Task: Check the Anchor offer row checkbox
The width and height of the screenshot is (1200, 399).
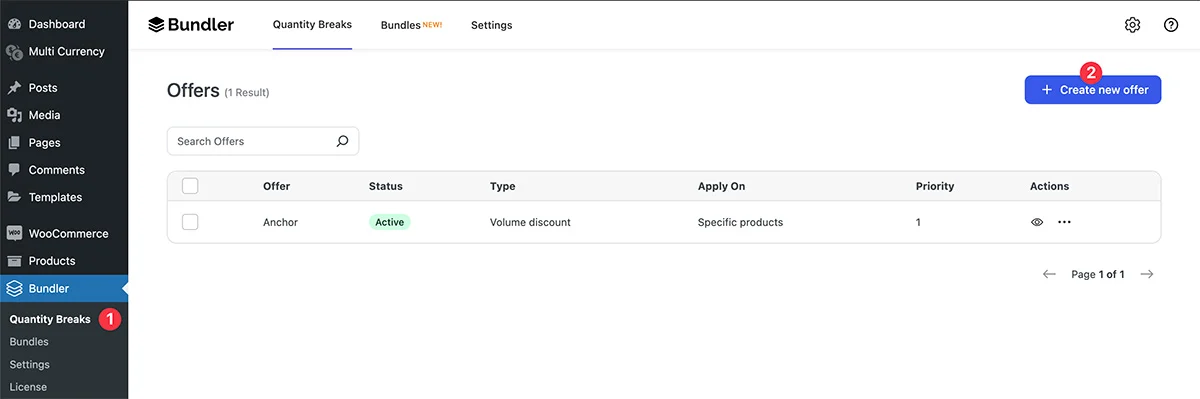Action: [x=190, y=222]
